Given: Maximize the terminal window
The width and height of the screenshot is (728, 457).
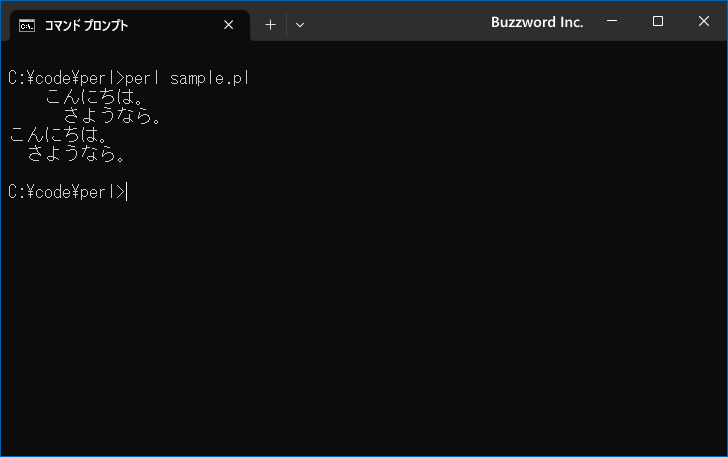Looking at the screenshot, I should (x=657, y=21).
